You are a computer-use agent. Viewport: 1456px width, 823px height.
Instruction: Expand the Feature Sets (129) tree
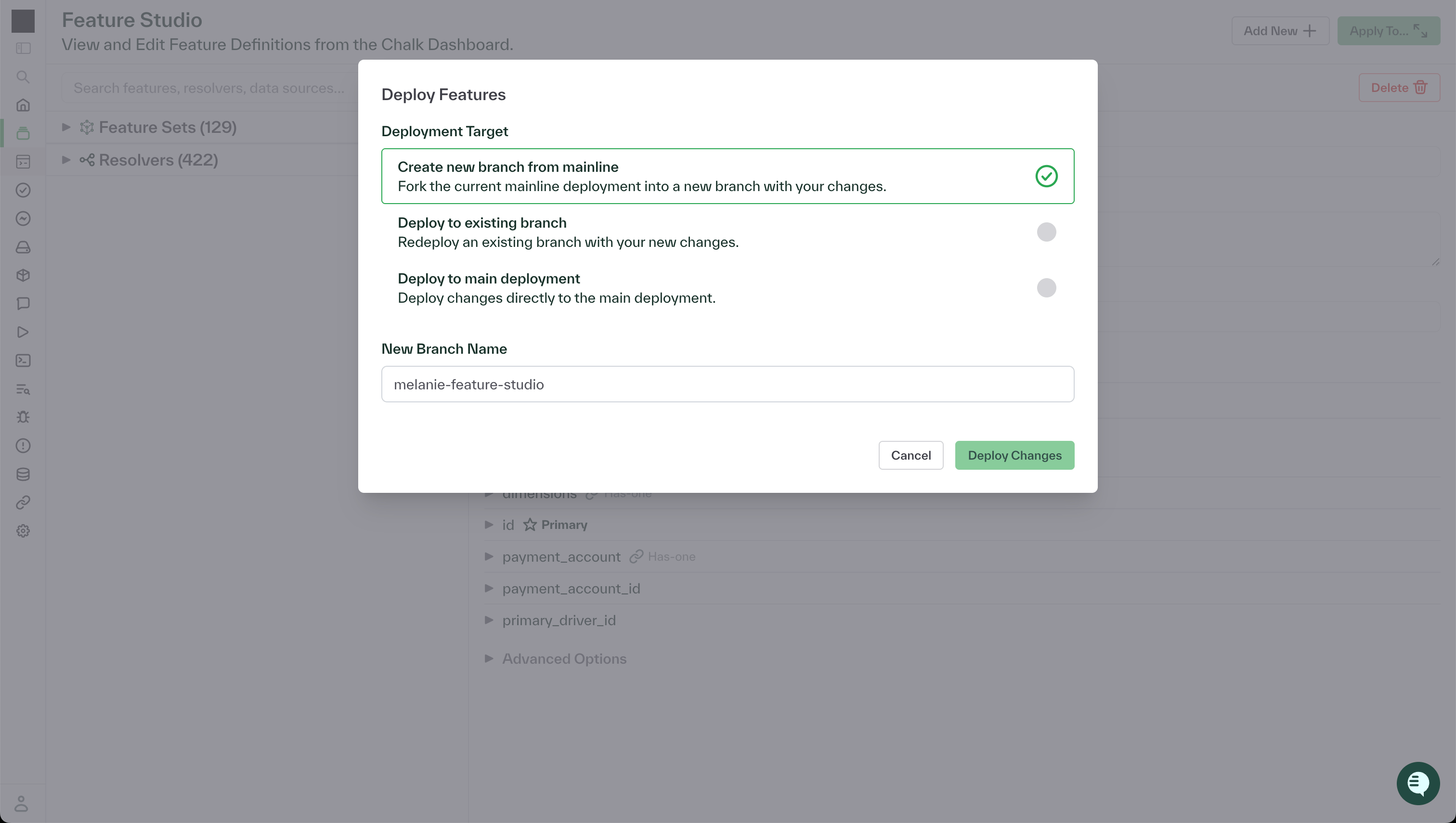coord(66,128)
